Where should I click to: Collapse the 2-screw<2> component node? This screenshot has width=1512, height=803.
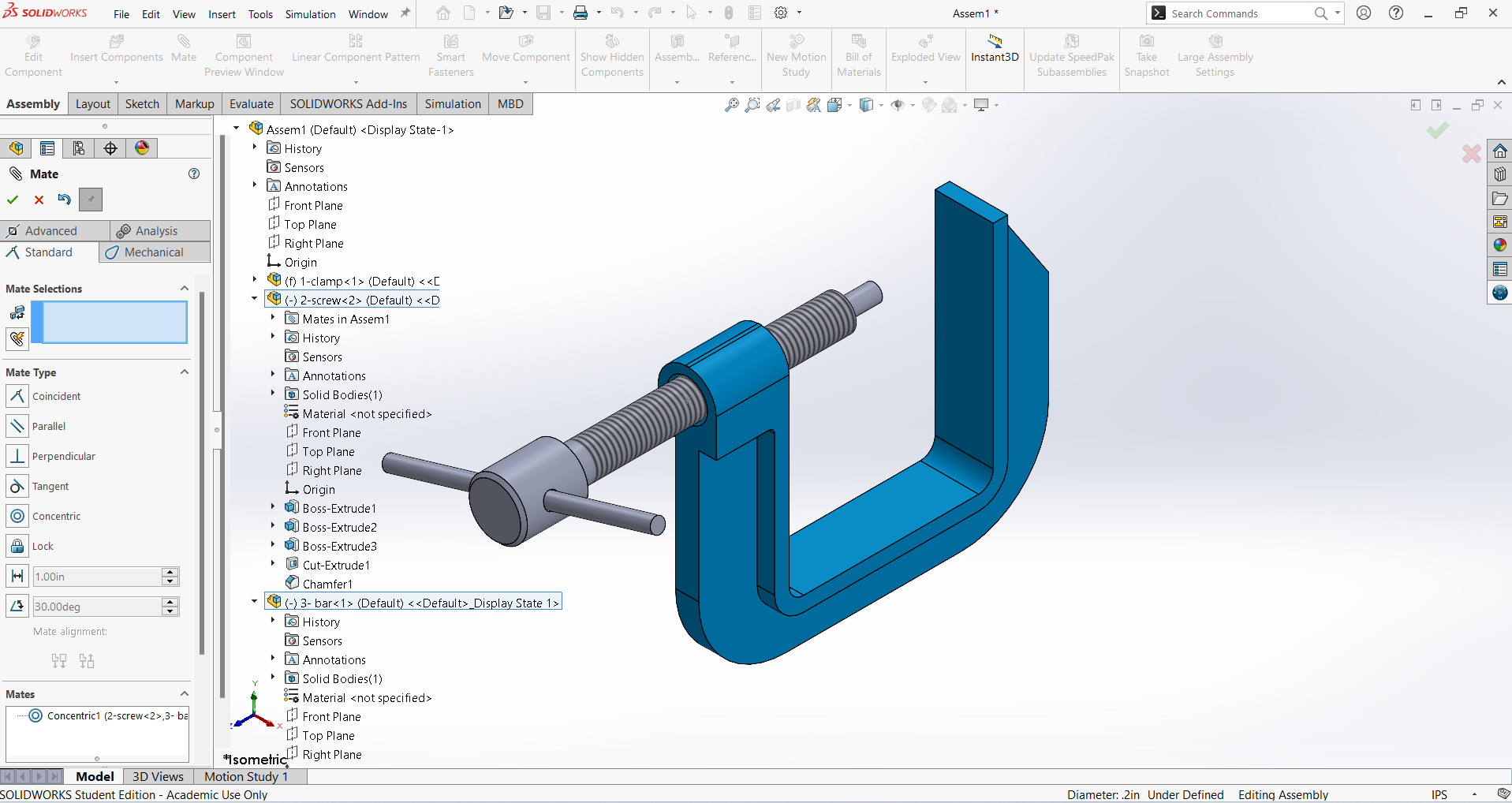[x=254, y=298]
